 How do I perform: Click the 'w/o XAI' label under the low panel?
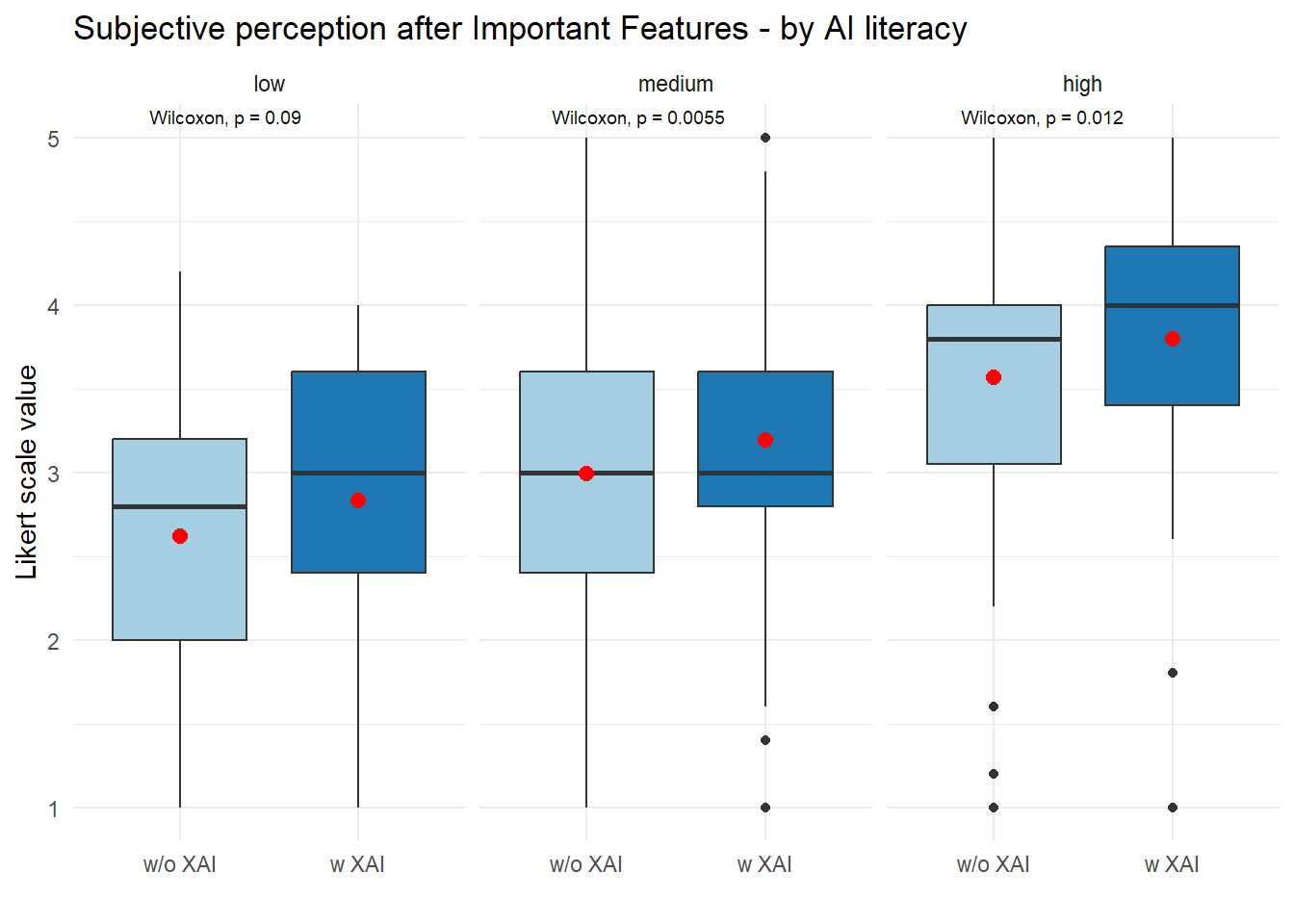(180, 864)
